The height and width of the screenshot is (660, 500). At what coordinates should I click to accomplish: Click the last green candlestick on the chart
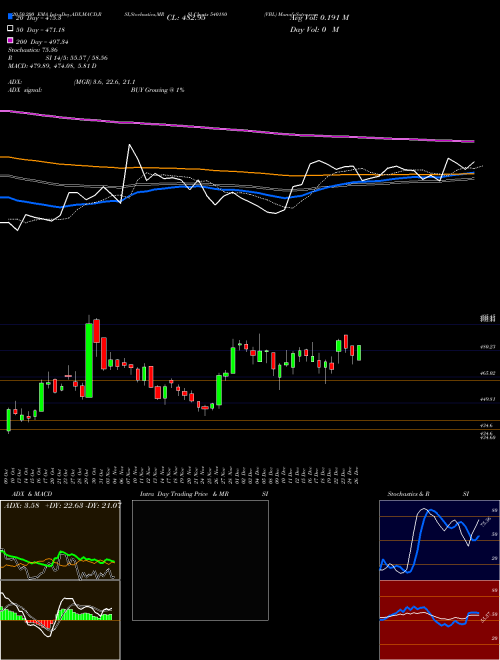pyautogui.click(x=359, y=353)
